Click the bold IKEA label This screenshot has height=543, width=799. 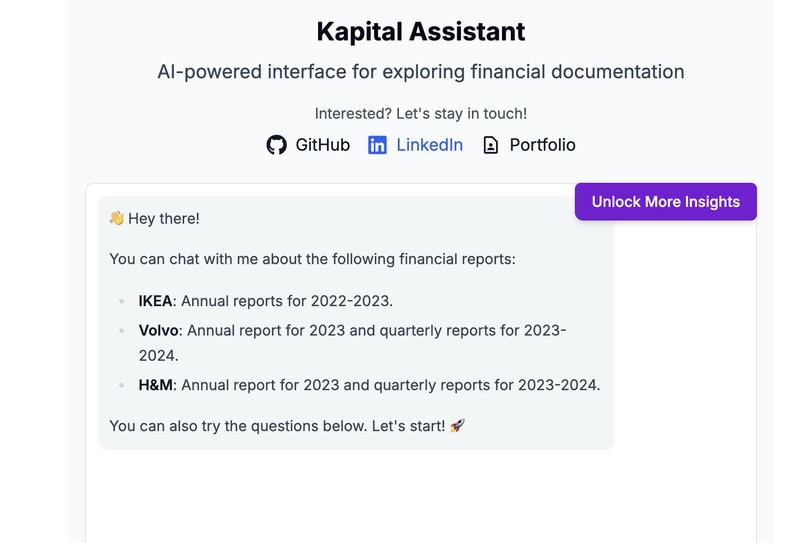155,300
